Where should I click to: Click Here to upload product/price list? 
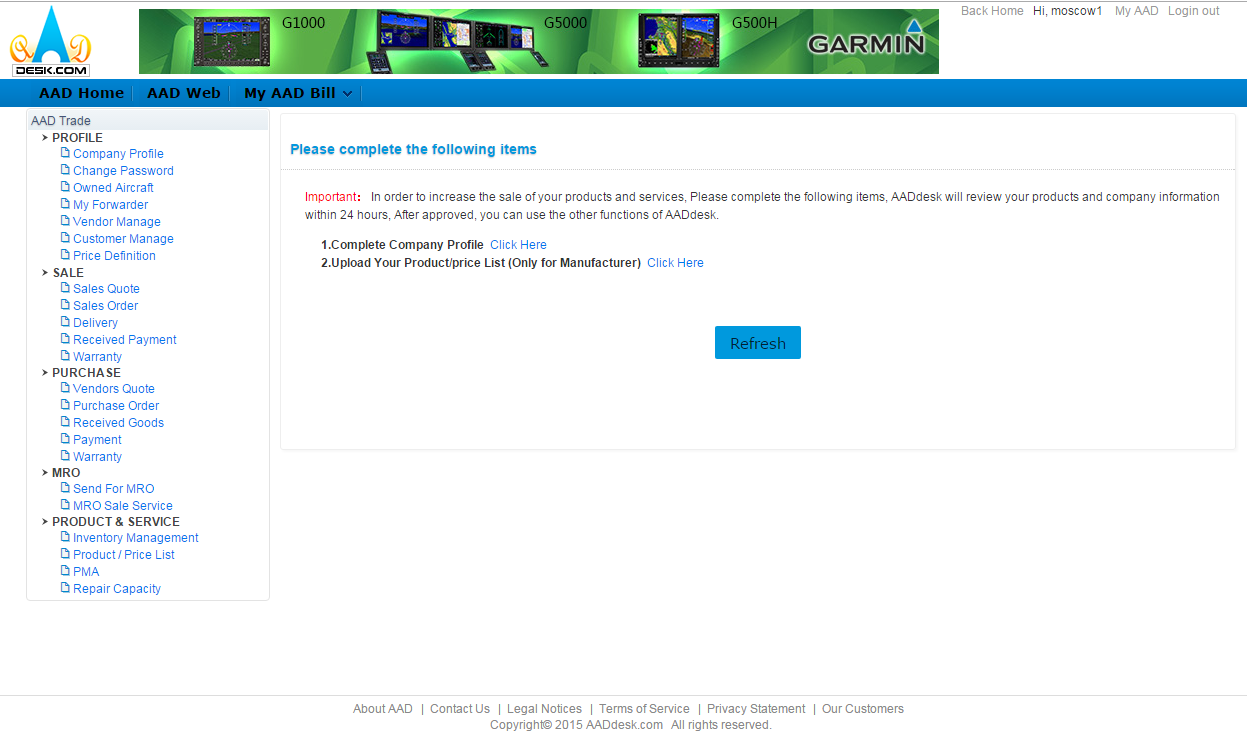click(675, 262)
